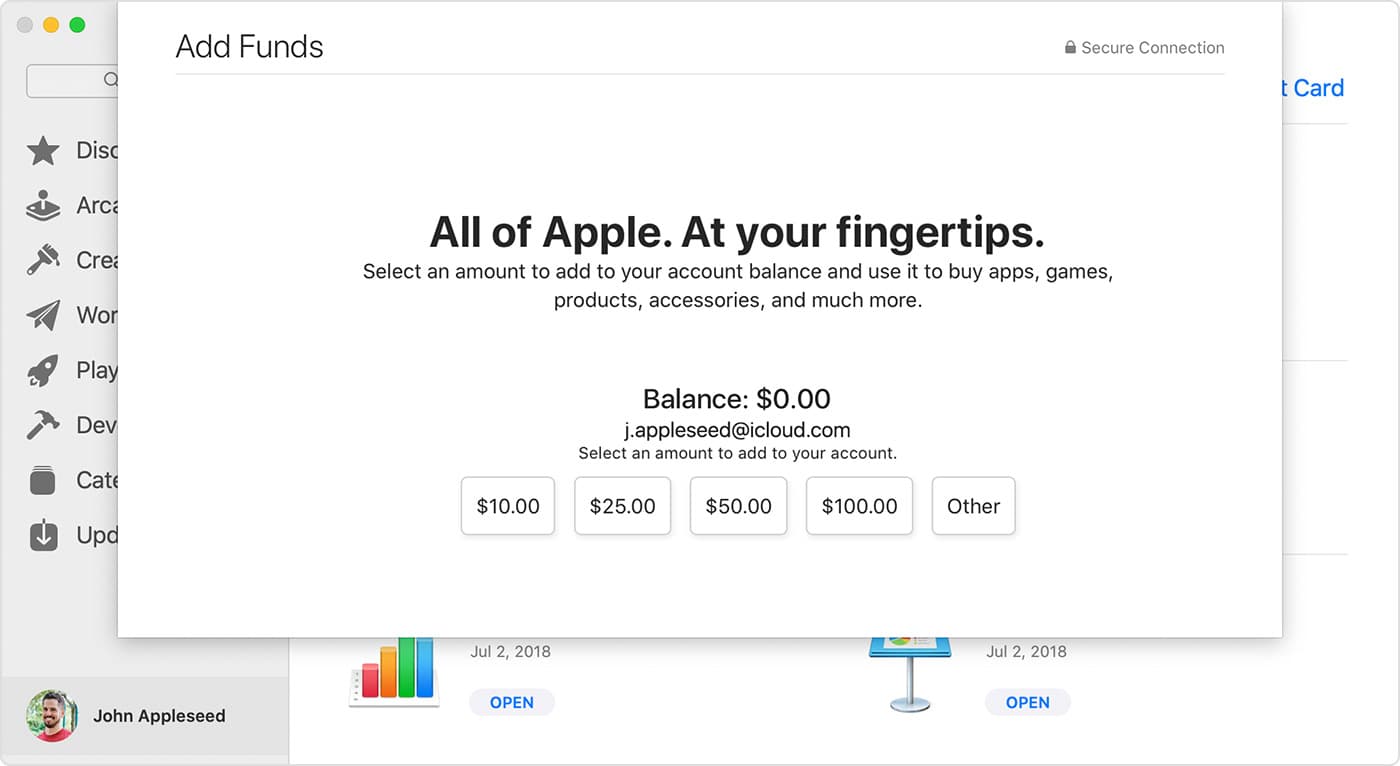Click the Keynote podium app icon

pyautogui.click(x=909, y=672)
